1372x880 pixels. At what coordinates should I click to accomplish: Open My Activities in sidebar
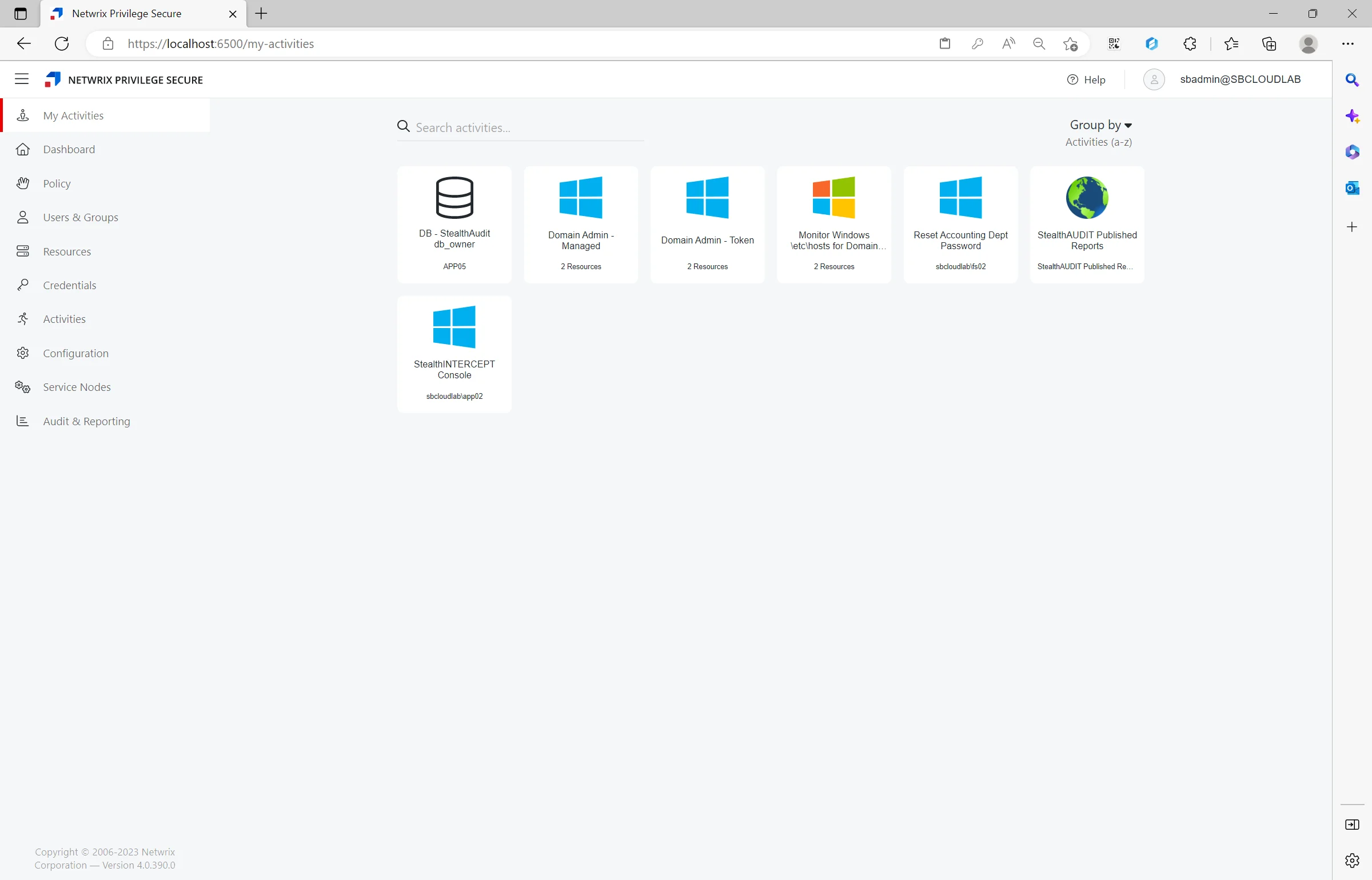pos(106,115)
